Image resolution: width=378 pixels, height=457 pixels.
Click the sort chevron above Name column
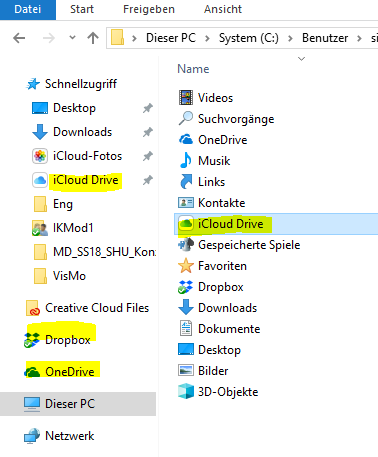[x=301, y=59]
